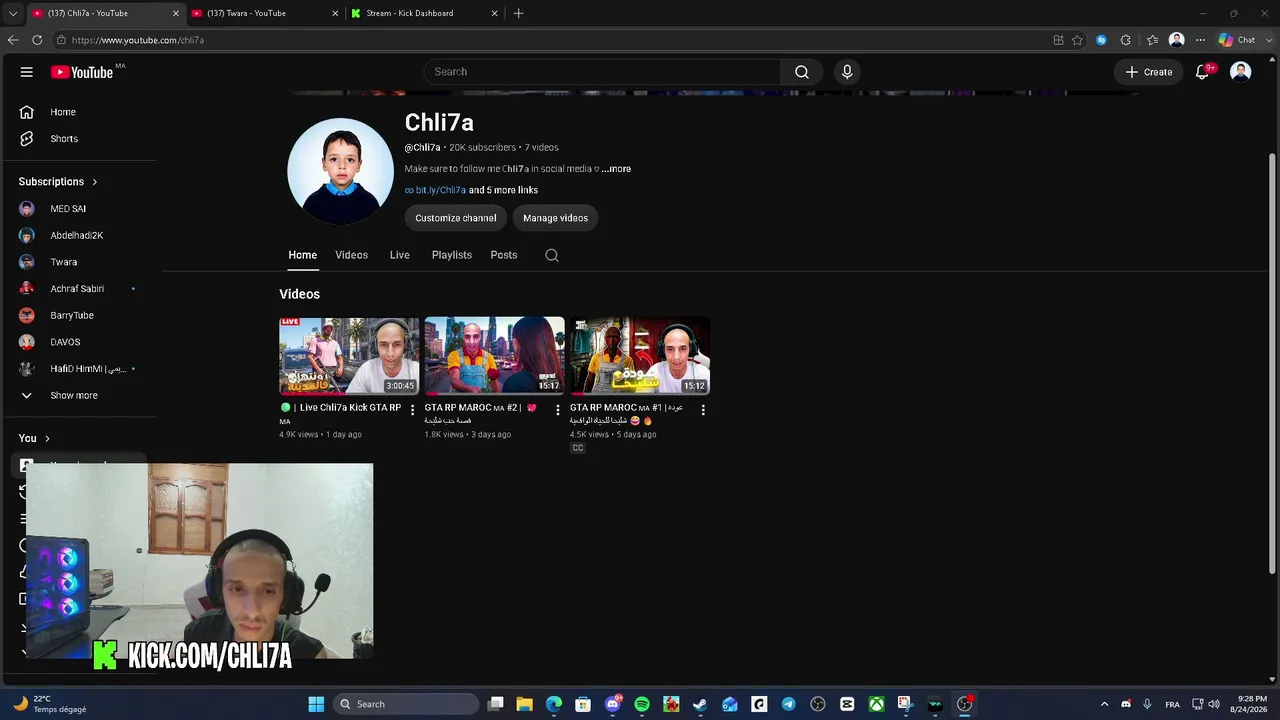Open a new browser tab
This screenshot has width=1280, height=720.
pyautogui.click(x=518, y=13)
